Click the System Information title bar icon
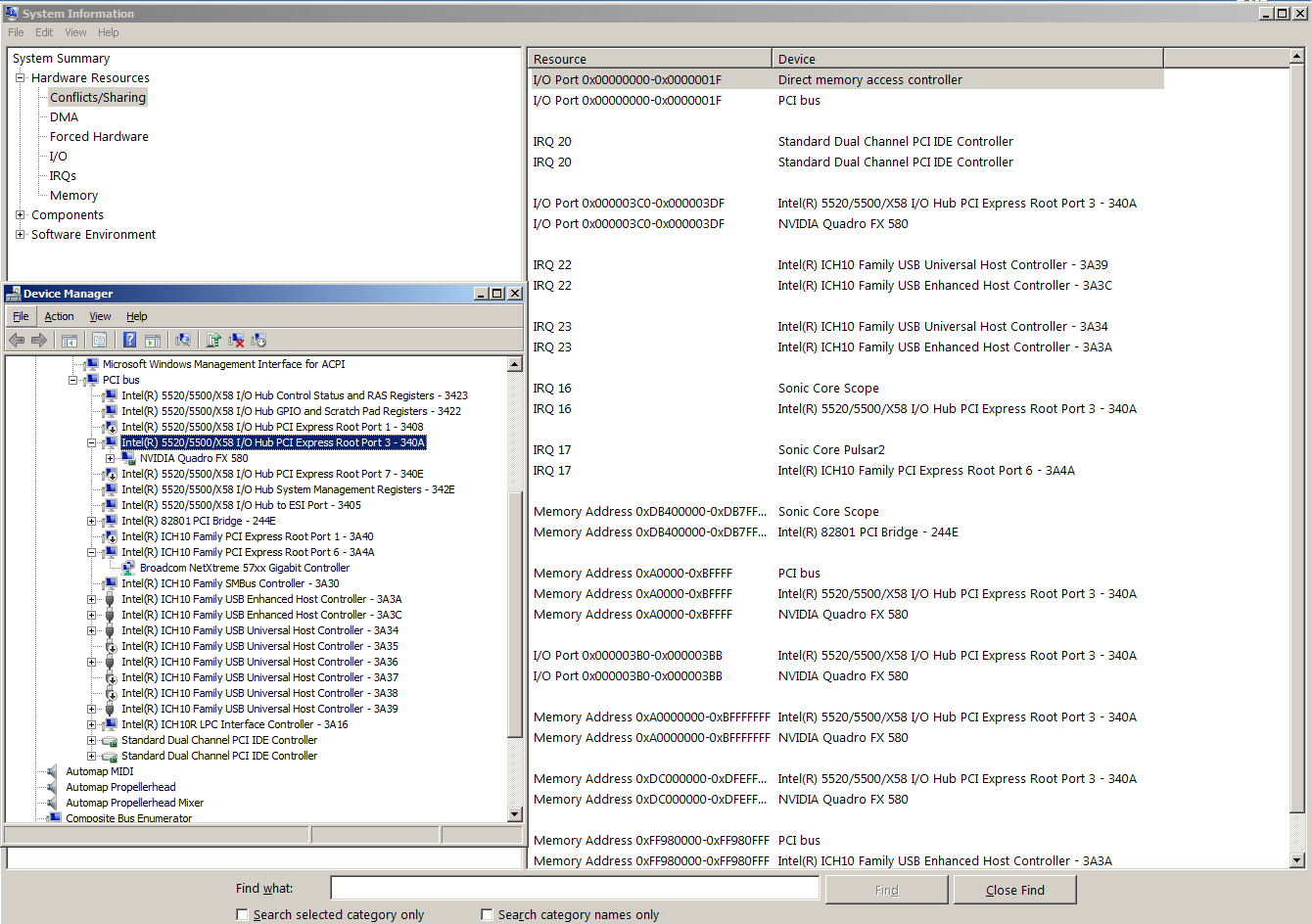Viewport: 1312px width, 924px height. click(x=12, y=13)
